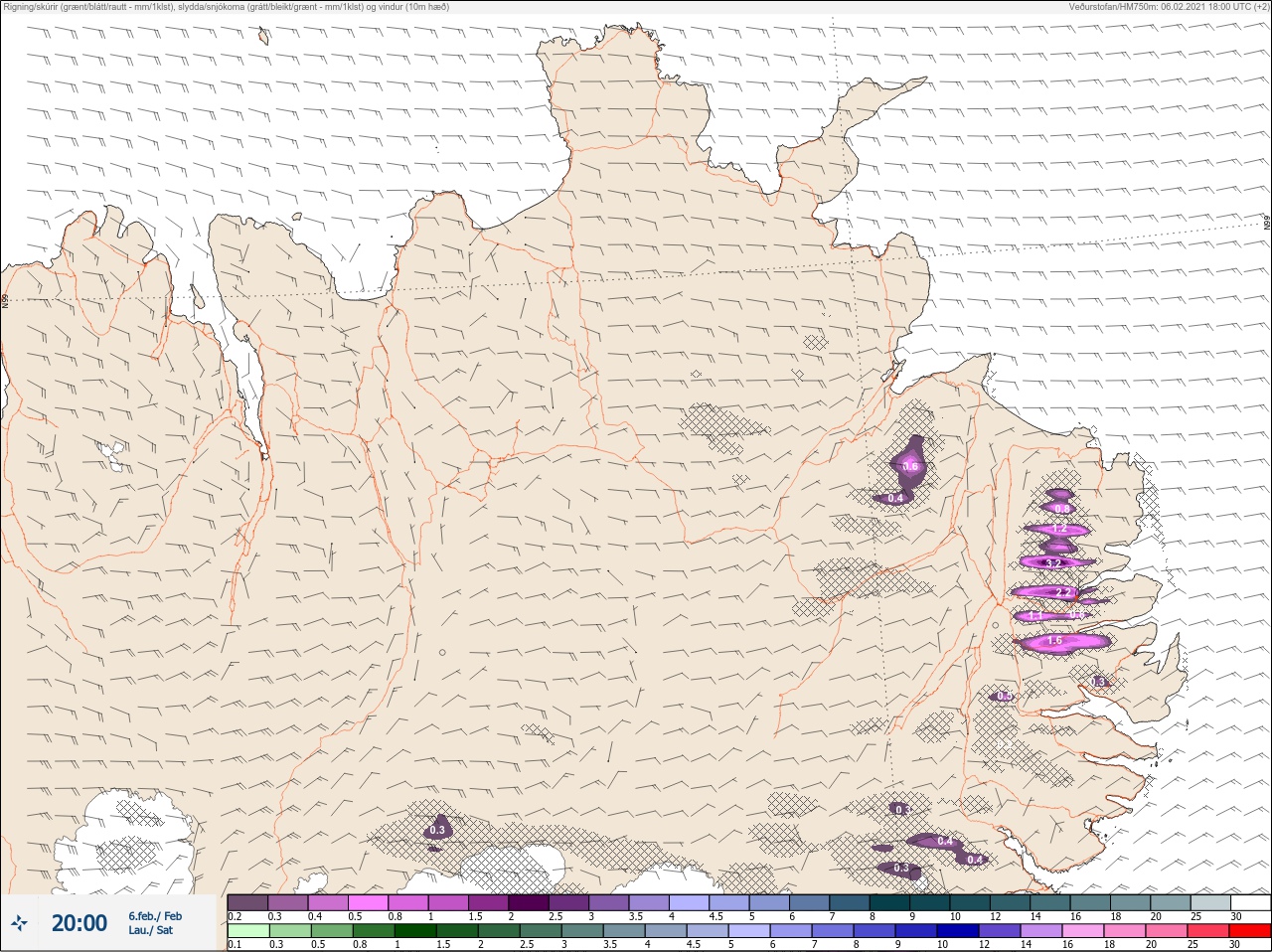The width and height of the screenshot is (1272, 952).
Task: Click the '0.1' label in bottom legend row
Action: click(235, 945)
